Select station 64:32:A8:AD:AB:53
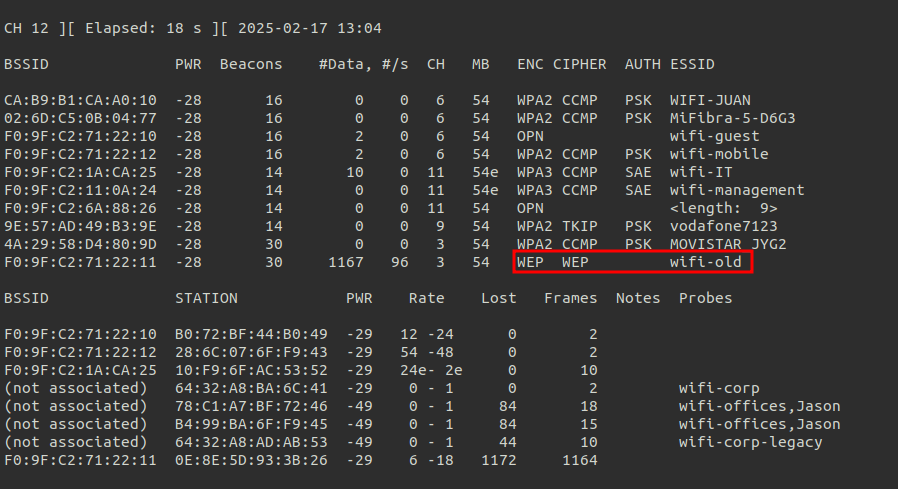898x489 pixels. click(251, 443)
